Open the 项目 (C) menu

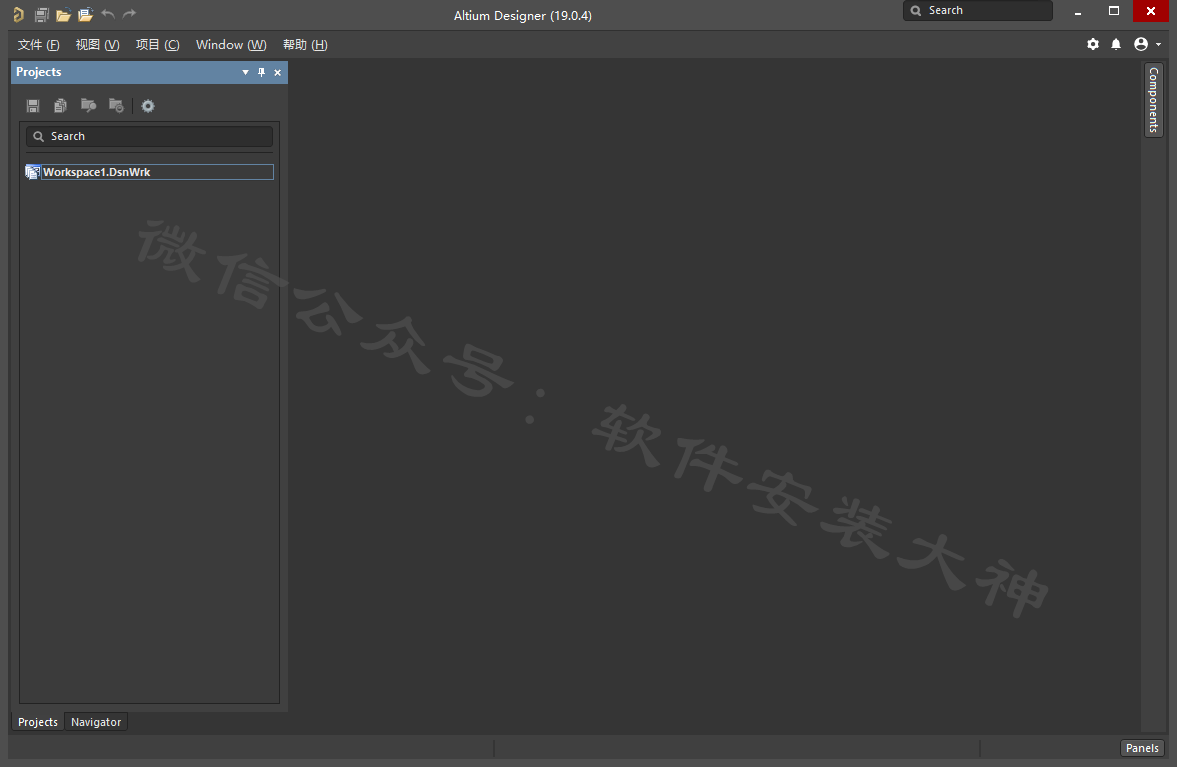click(x=158, y=45)
